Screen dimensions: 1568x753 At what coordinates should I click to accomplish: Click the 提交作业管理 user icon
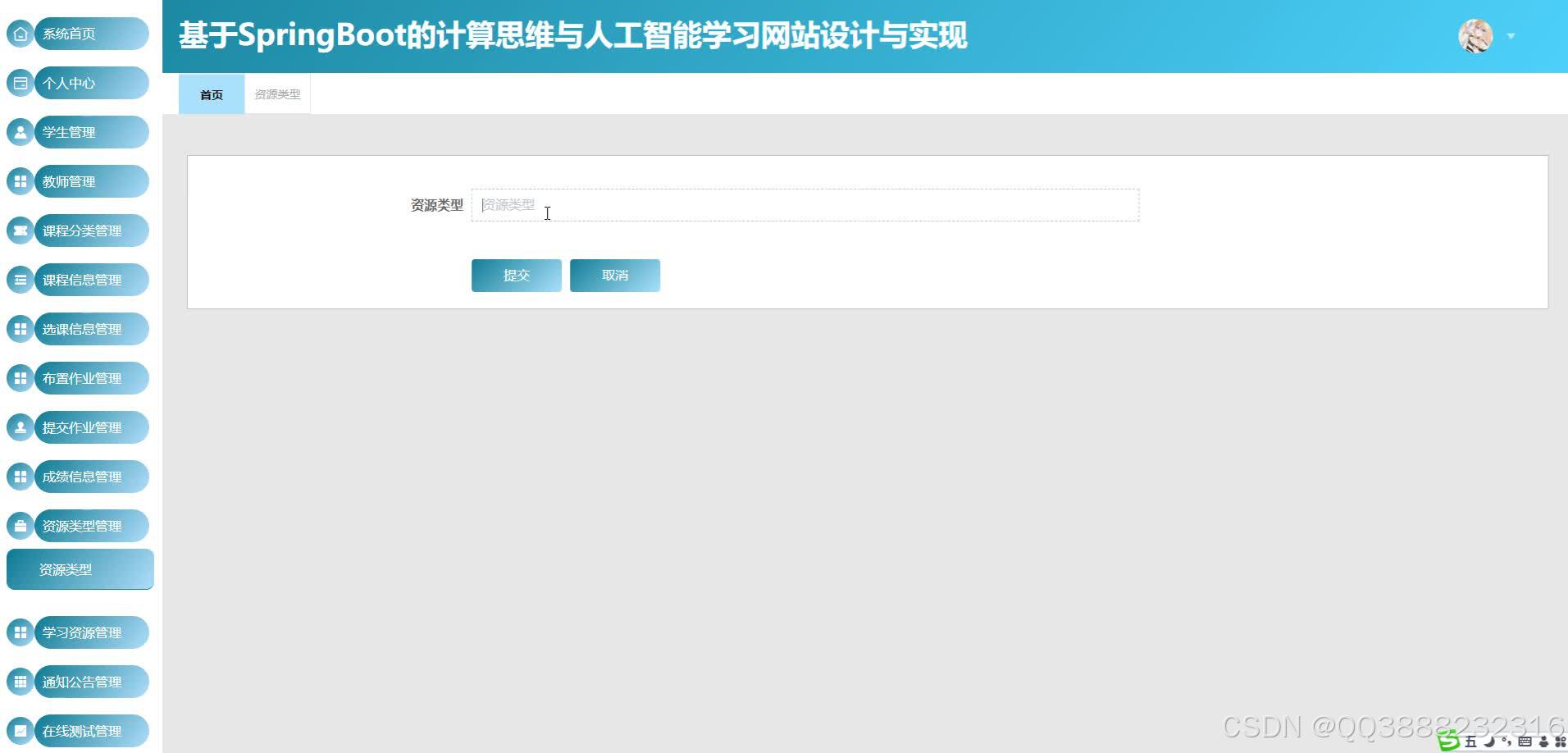(x=21, y=427)
